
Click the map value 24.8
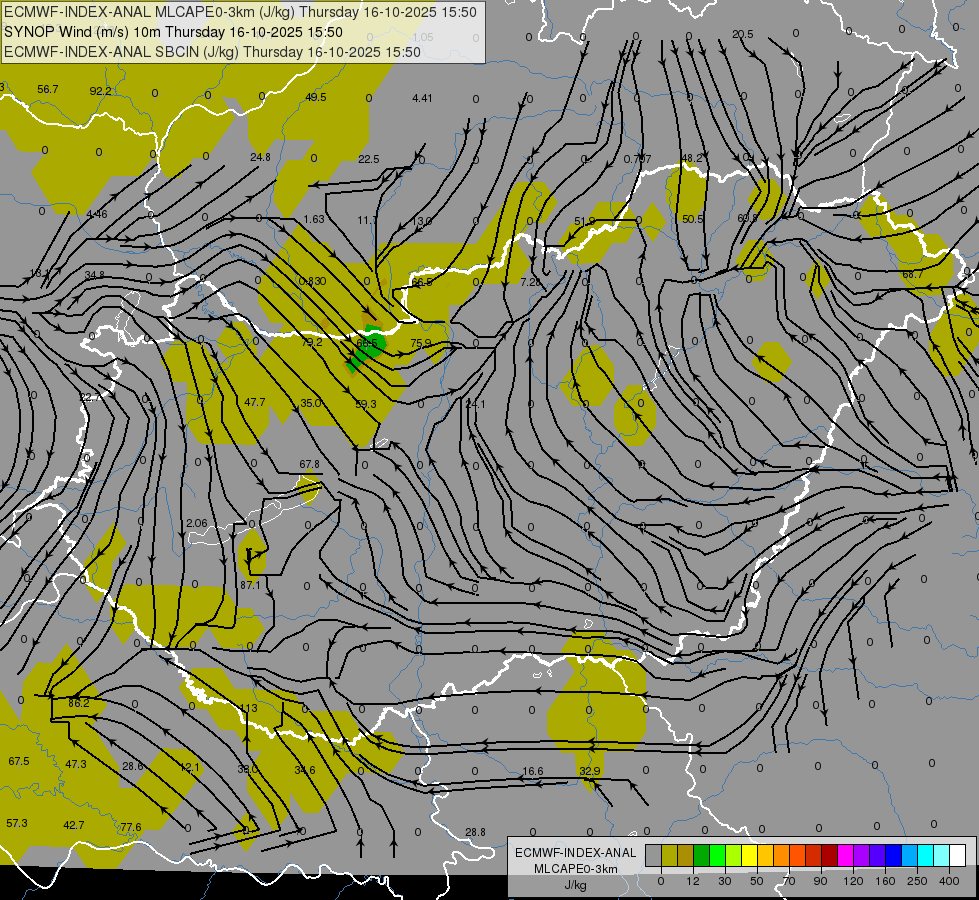click(260, 157)
